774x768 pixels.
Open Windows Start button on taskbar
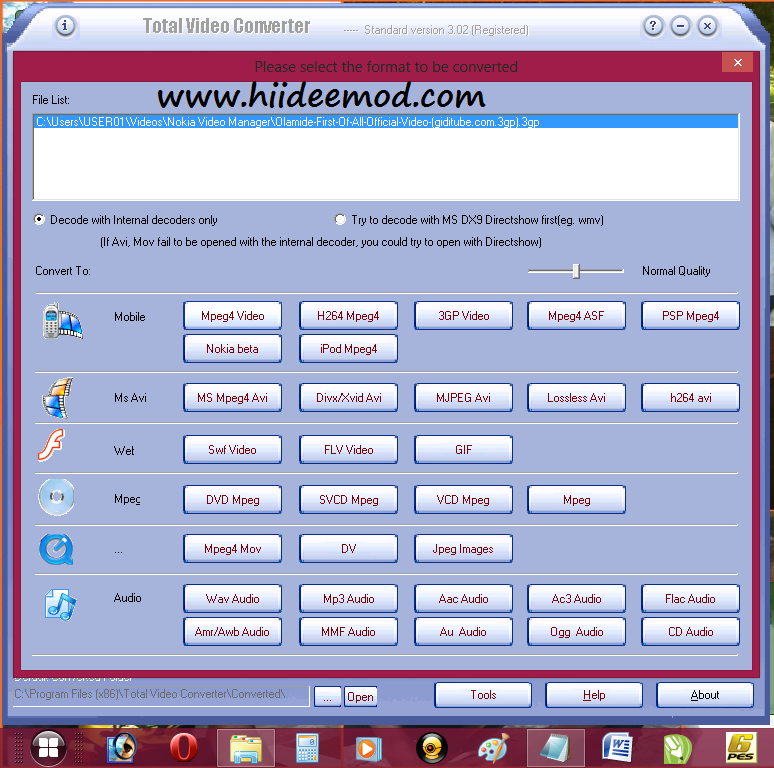(48, 747)
